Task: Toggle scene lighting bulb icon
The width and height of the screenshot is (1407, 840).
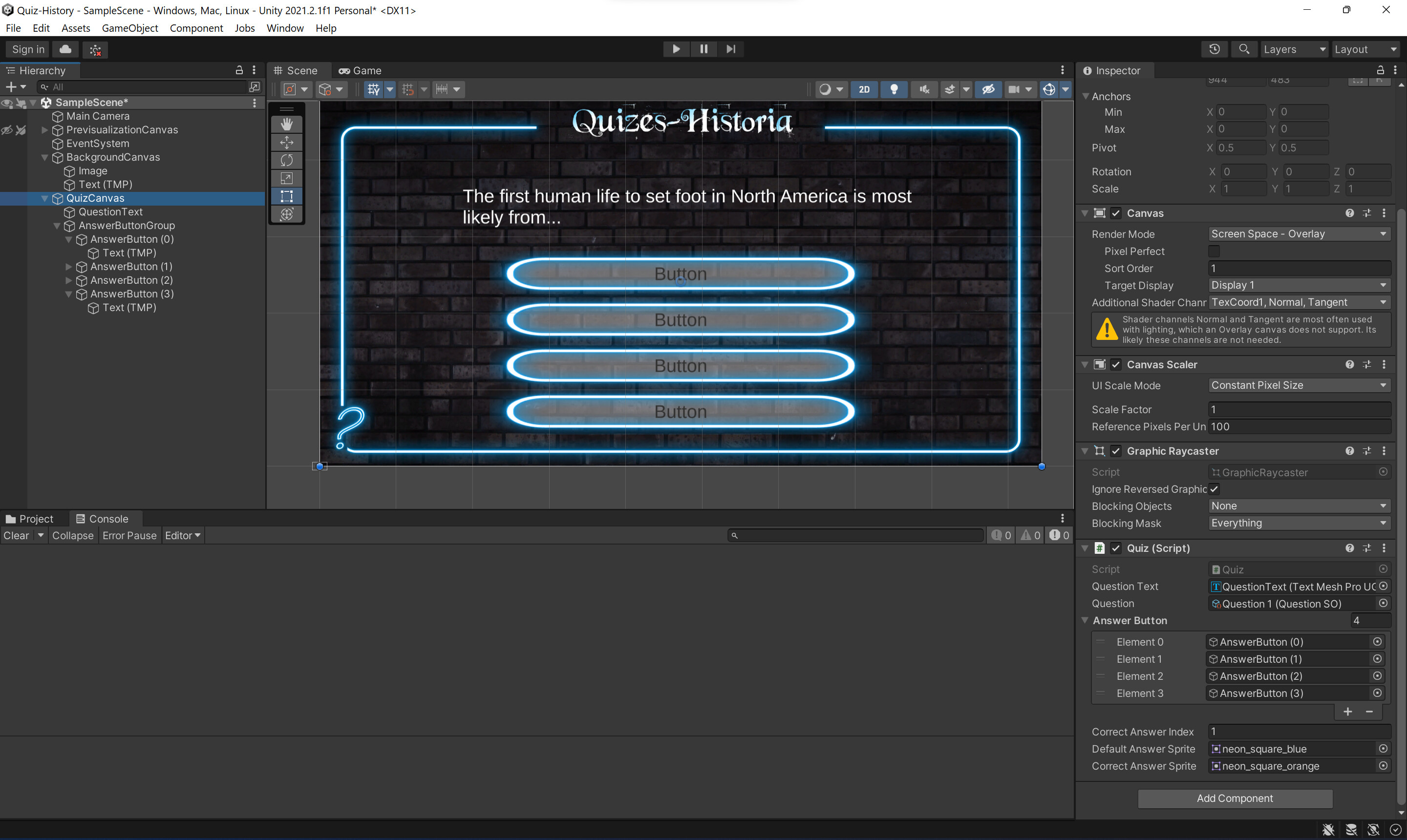Action: point(894,89)
